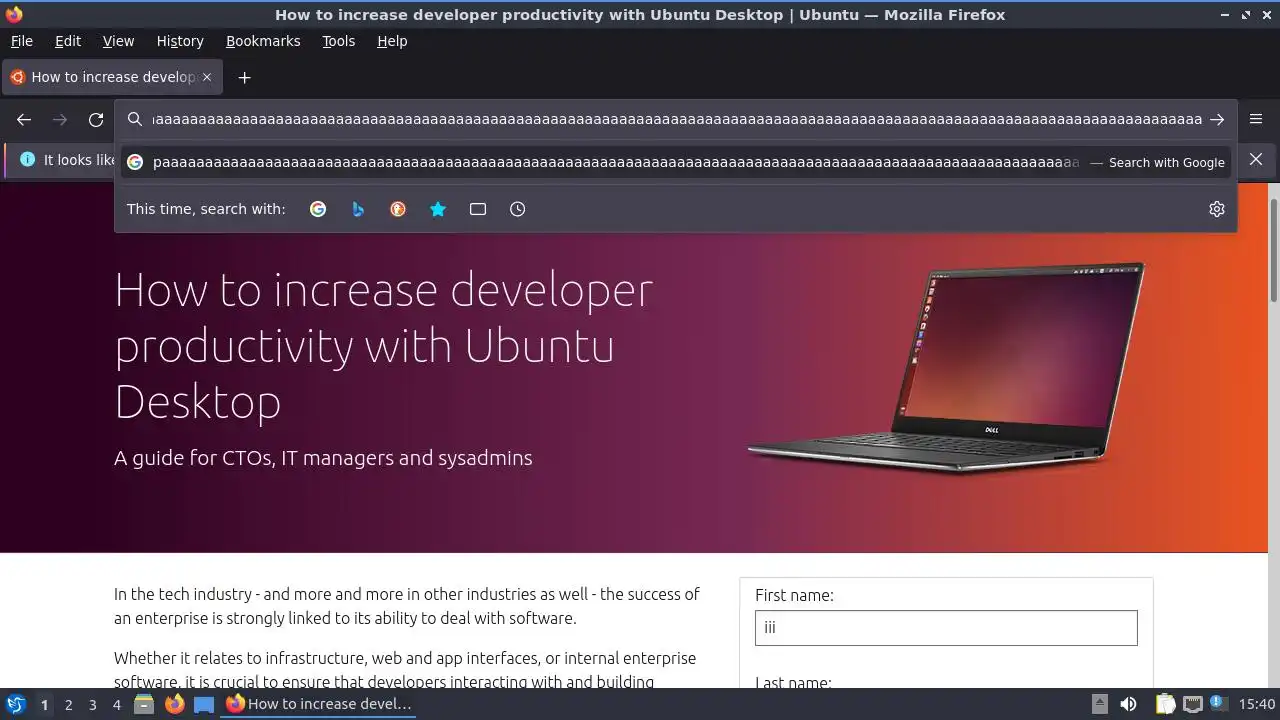Click the tray eject/removable media icon
This screenshot has width=1280, height=720.
click(x=1099, y=704)
